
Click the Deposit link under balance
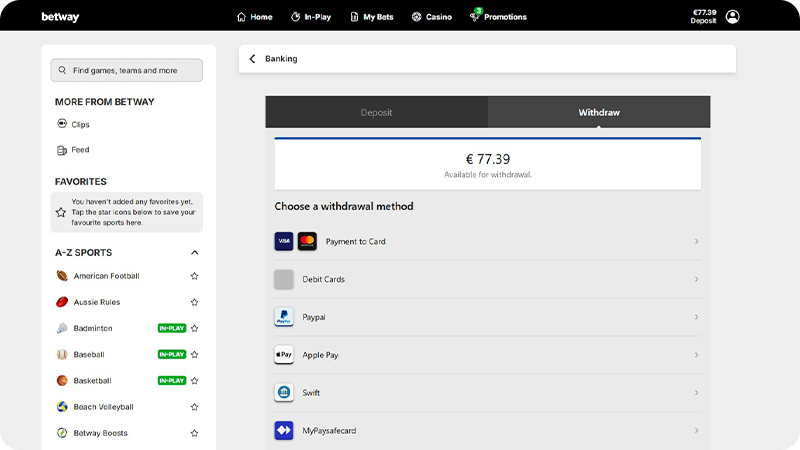(704, 21)
